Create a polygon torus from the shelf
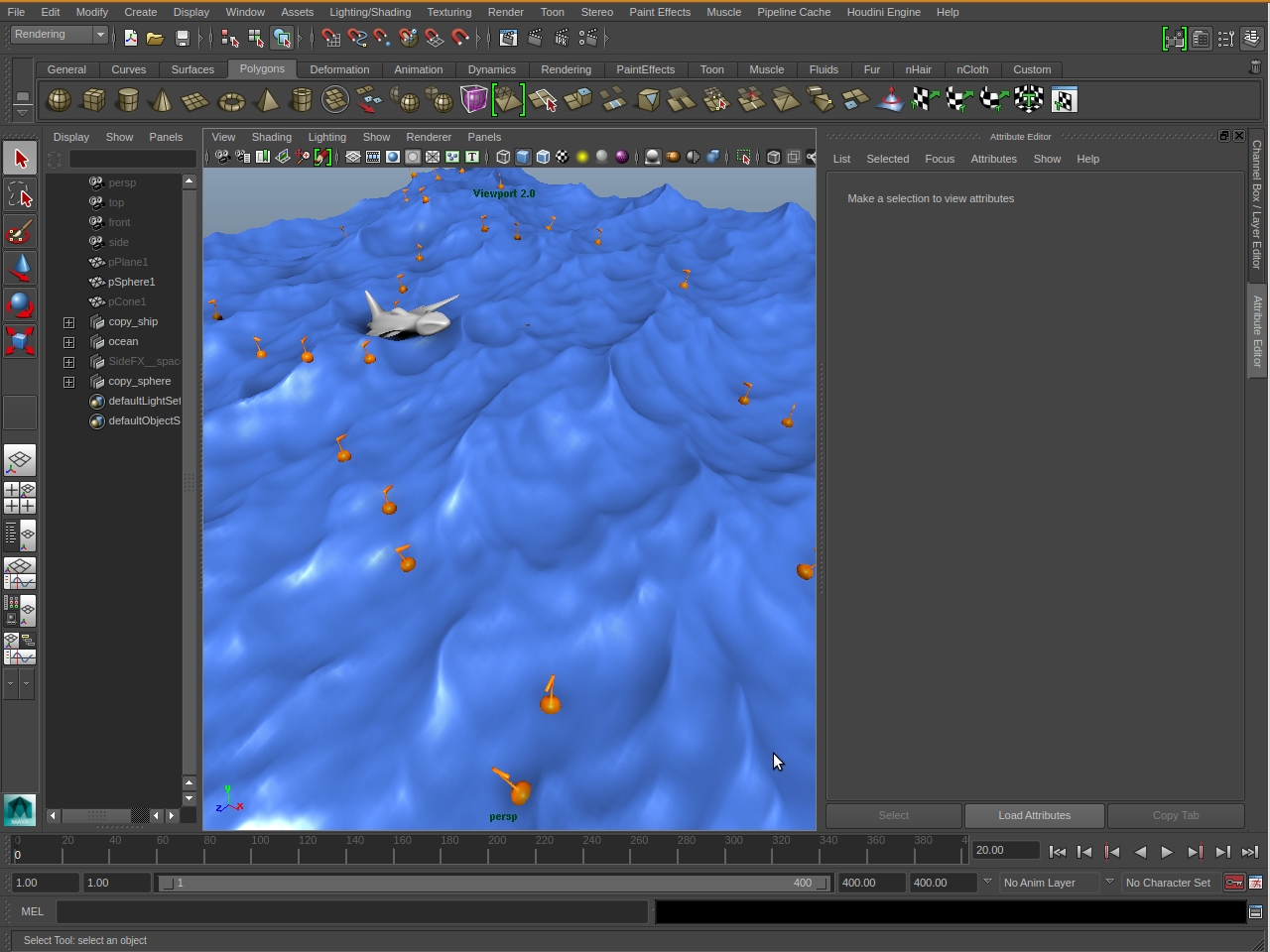1270x952 pixels. coord(231,100)
